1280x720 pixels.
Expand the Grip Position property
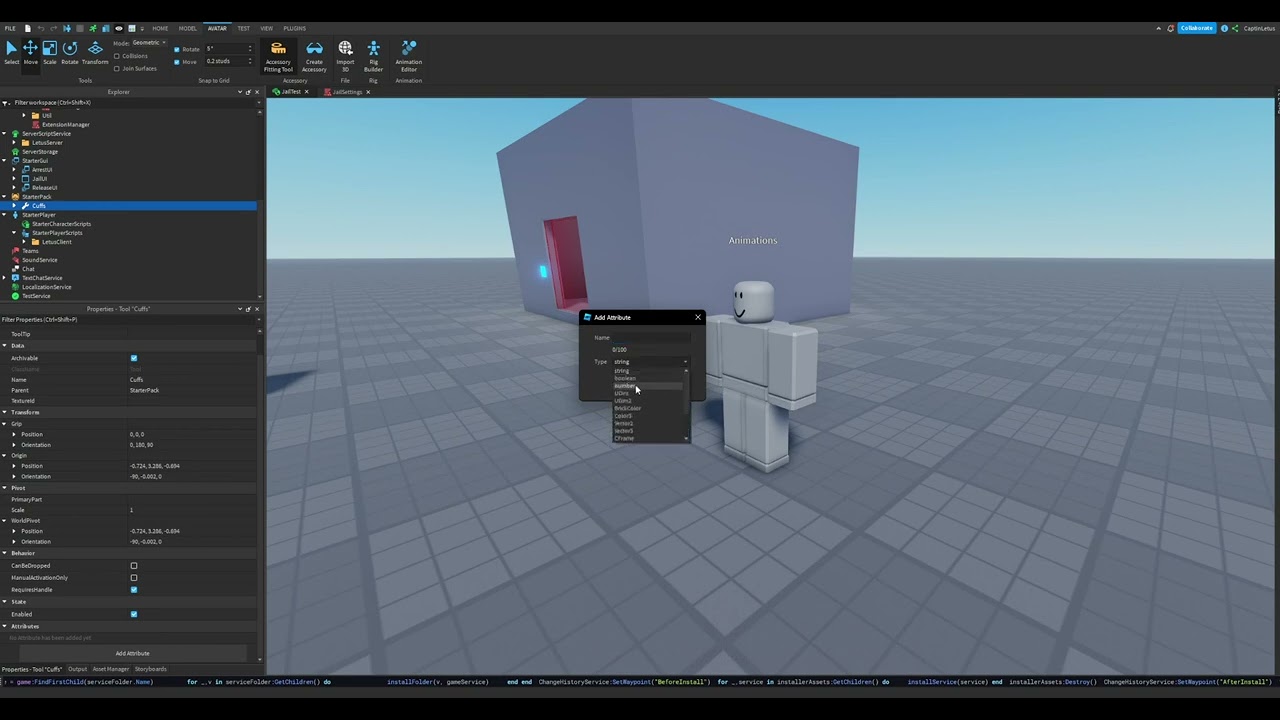tap(14, 434)
